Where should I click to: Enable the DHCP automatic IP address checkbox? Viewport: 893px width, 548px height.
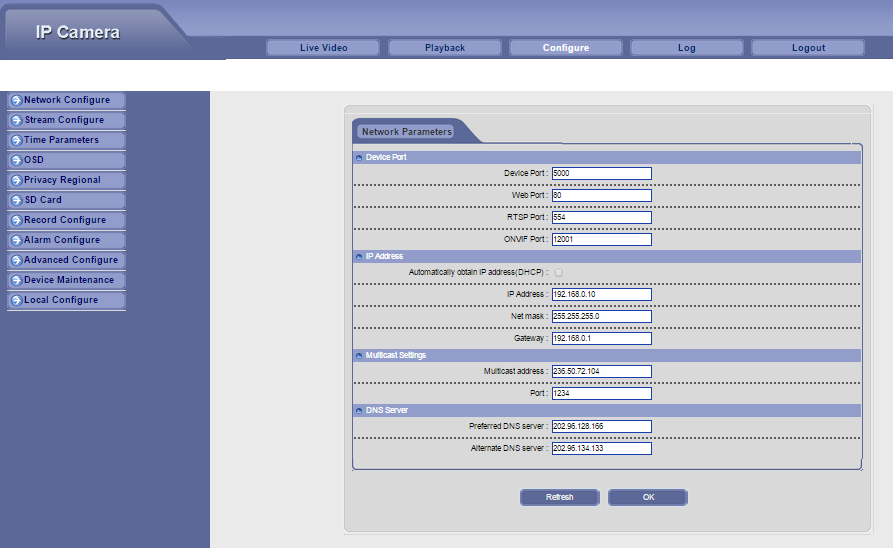click(x=559, y=273)
